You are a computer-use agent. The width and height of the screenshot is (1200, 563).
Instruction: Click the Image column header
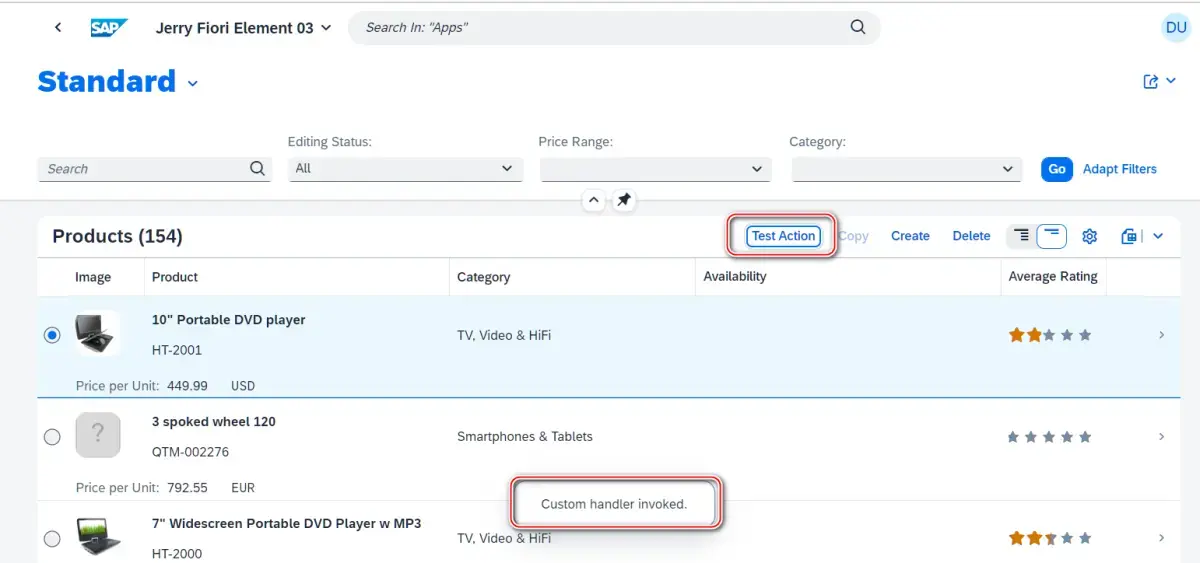93,277
